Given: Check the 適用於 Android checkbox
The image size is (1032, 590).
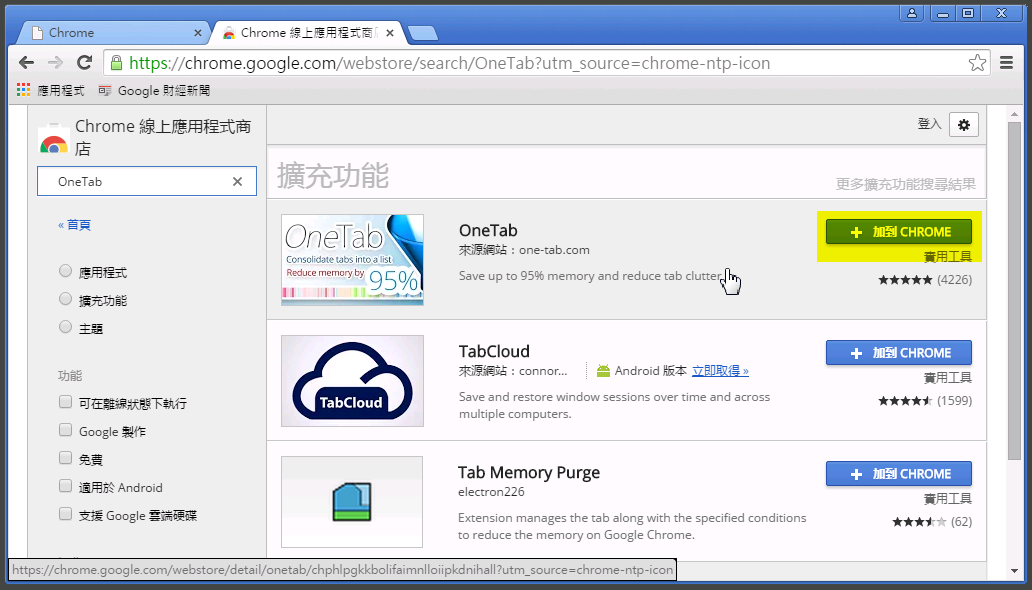Looking at the screenshot, I should (65, 486).
